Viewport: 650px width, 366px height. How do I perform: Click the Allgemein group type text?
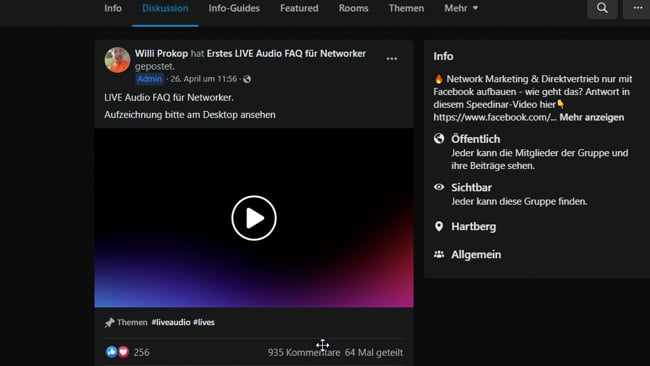click(476, 255)
